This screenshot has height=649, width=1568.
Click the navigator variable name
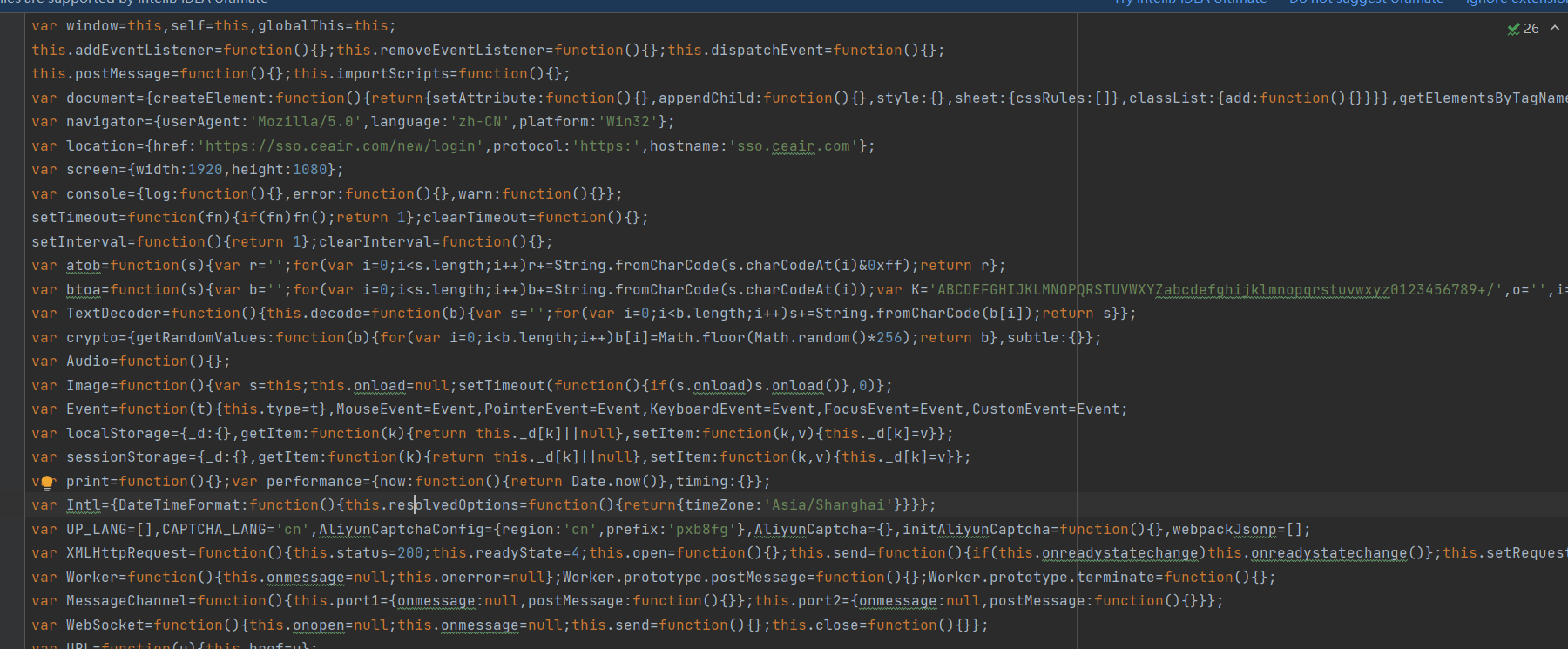click(105, 122)
